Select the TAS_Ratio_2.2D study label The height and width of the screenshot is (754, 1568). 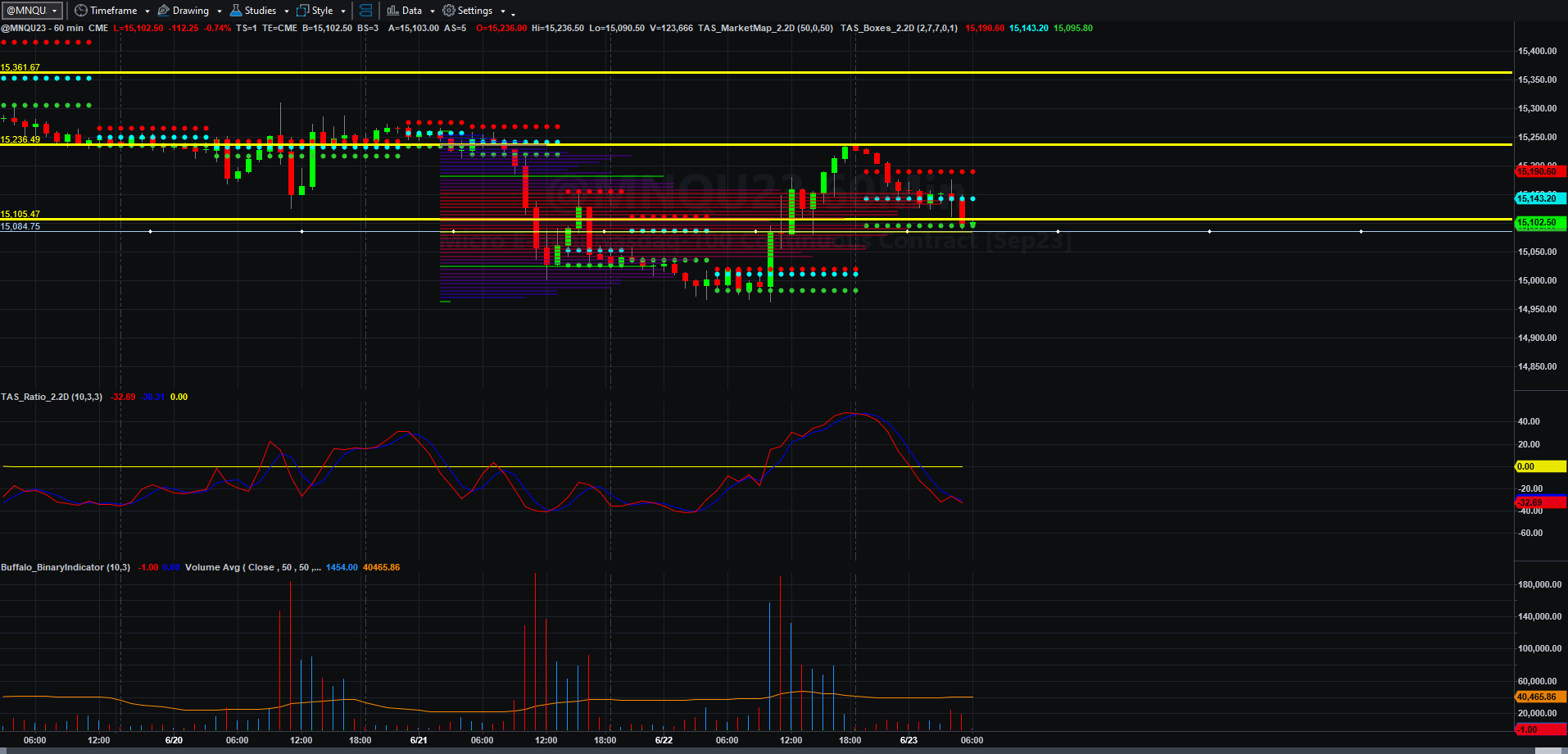(52, 397)
